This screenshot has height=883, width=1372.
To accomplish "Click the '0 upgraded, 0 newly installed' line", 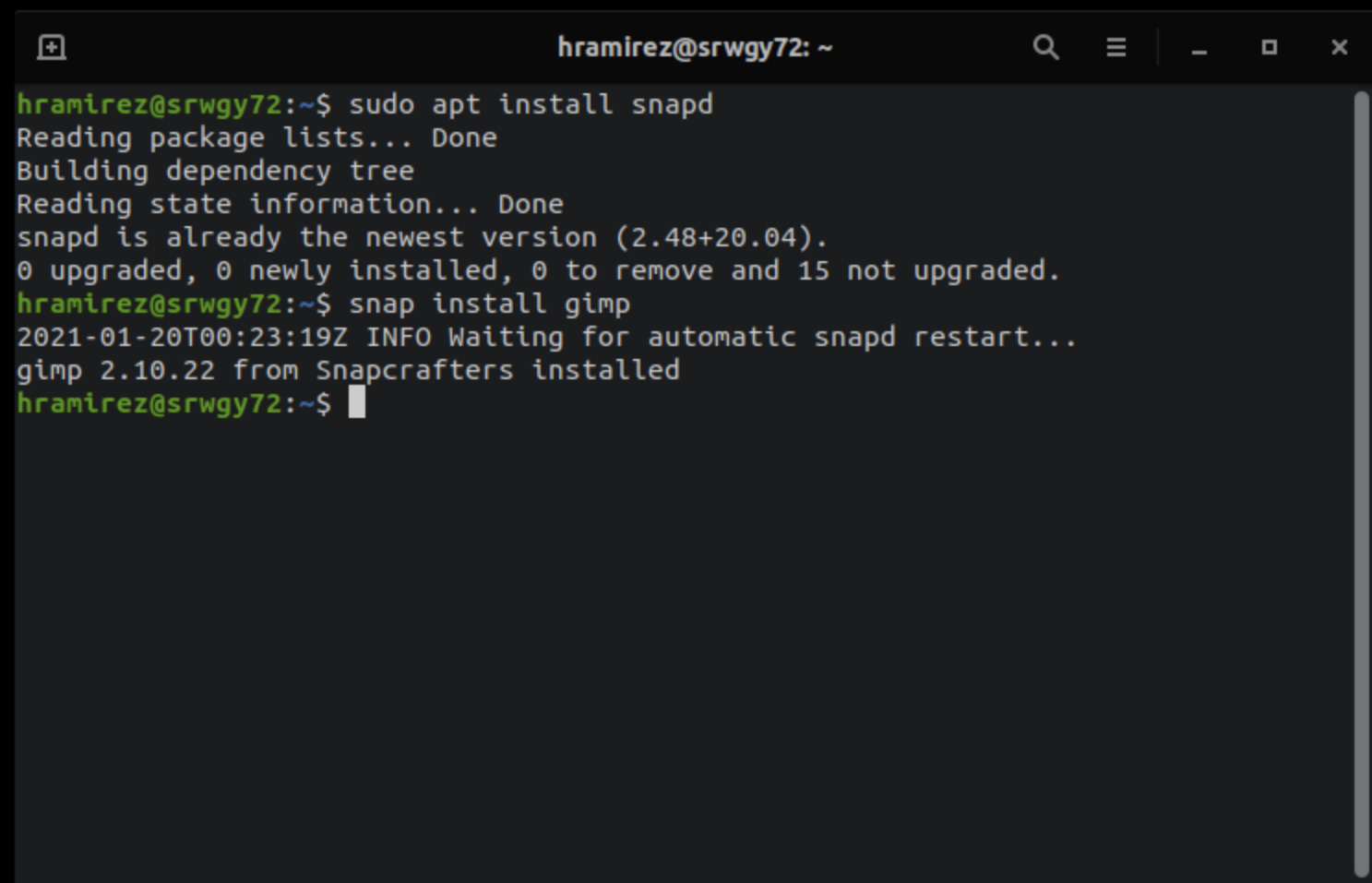I will (x=538, y=270).
